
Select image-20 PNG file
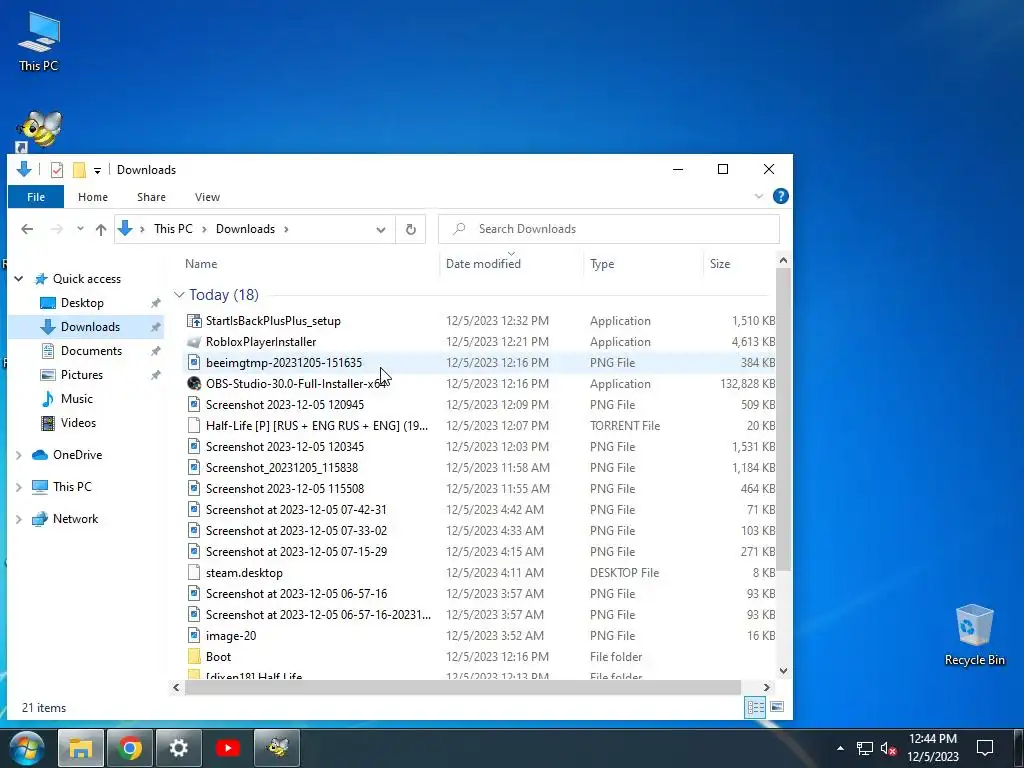tap(231, 635)
